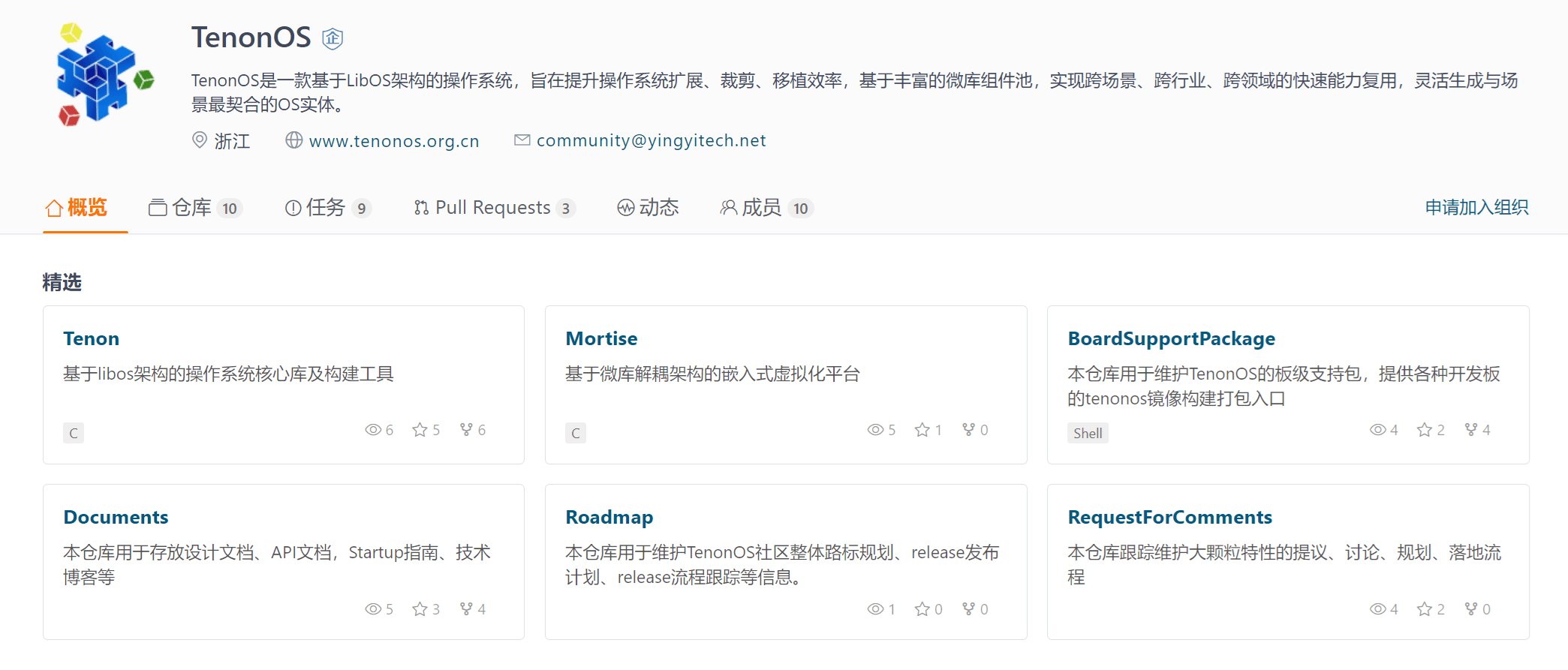Click the fork icon on Tenon card
This screenshot has width=1568, height=670.
coord(467,430)
